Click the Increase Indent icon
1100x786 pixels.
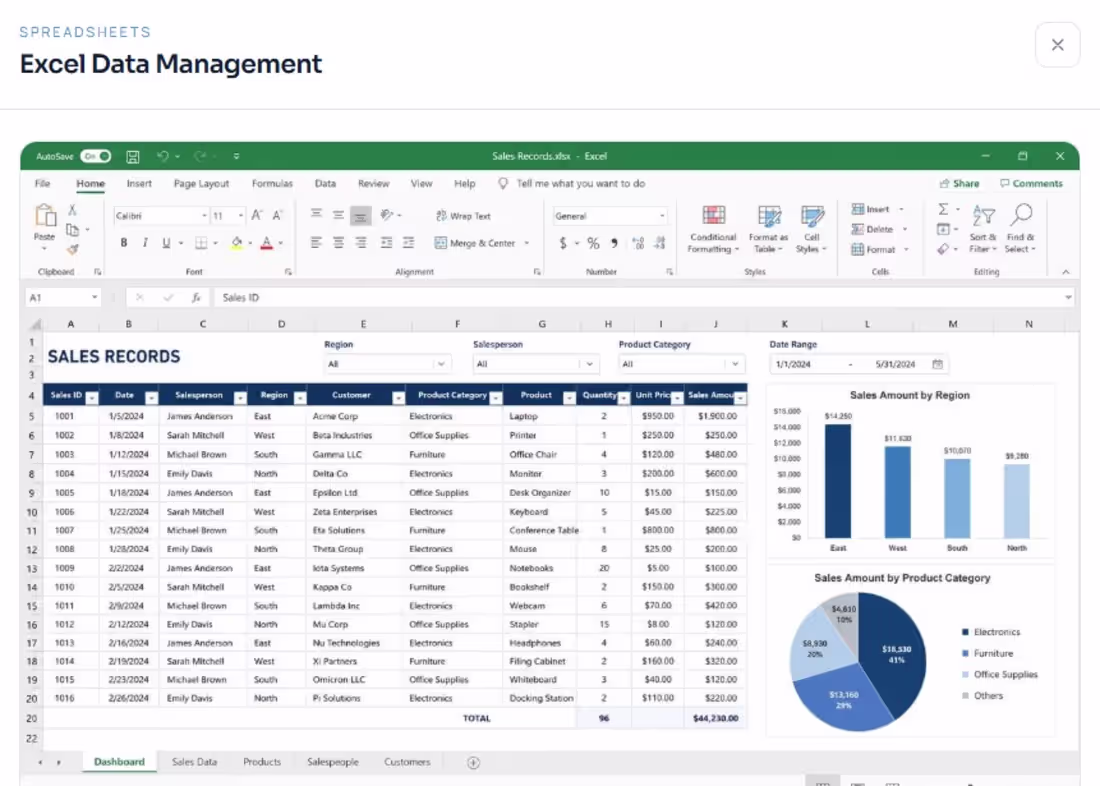coord(408,243)
